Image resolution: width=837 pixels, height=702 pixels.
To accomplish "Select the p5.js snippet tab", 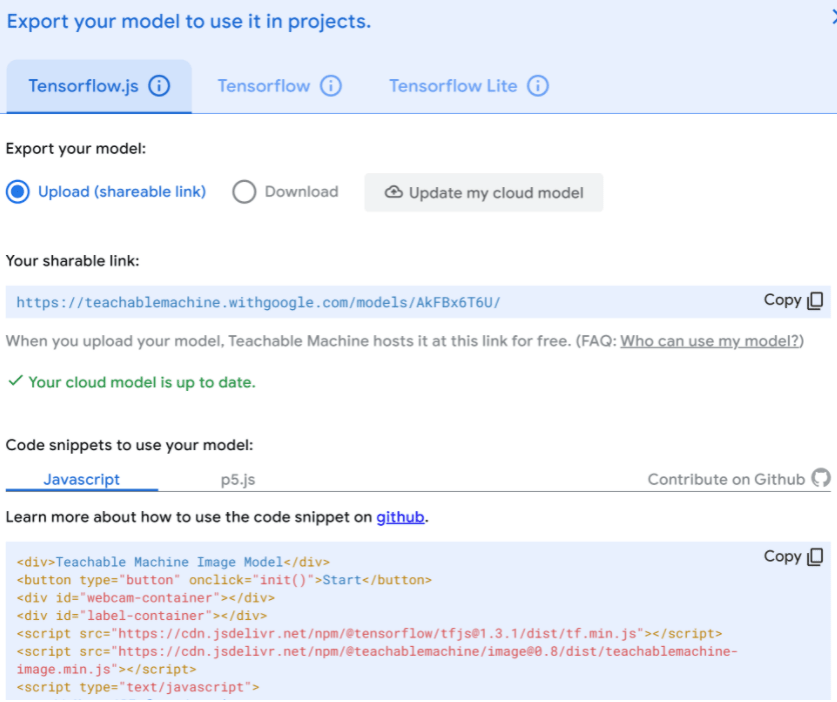I will coord(238,479).
